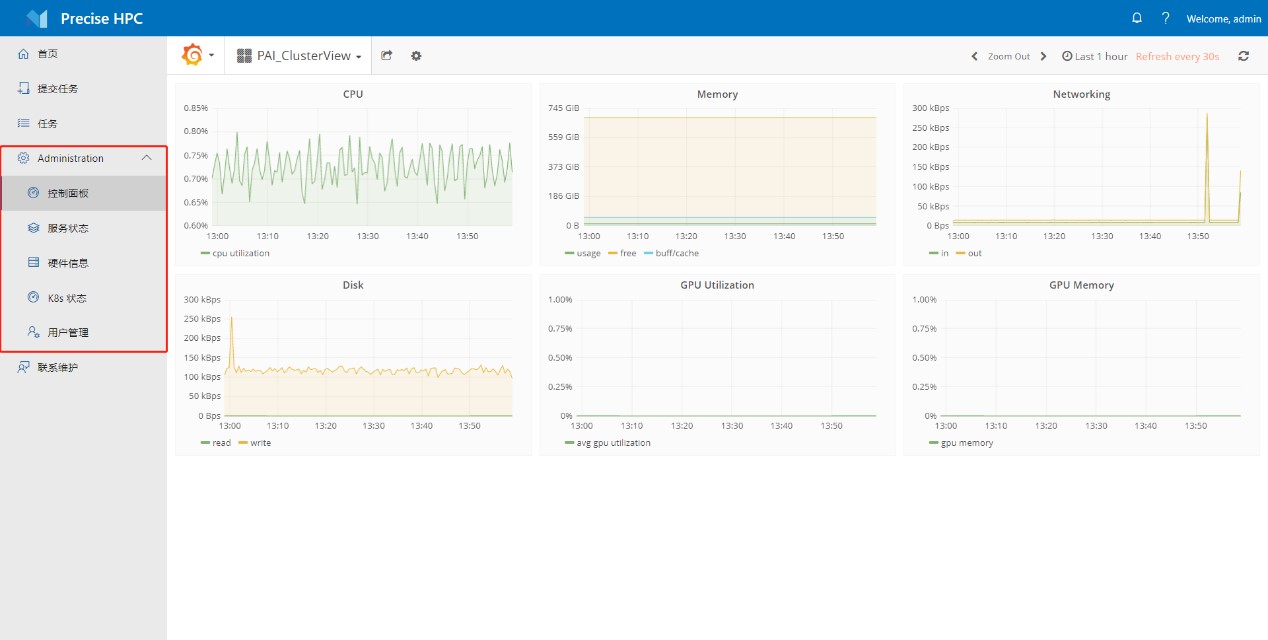
Task: Open the Networking panel title menu
Action: click(1081, 94)
